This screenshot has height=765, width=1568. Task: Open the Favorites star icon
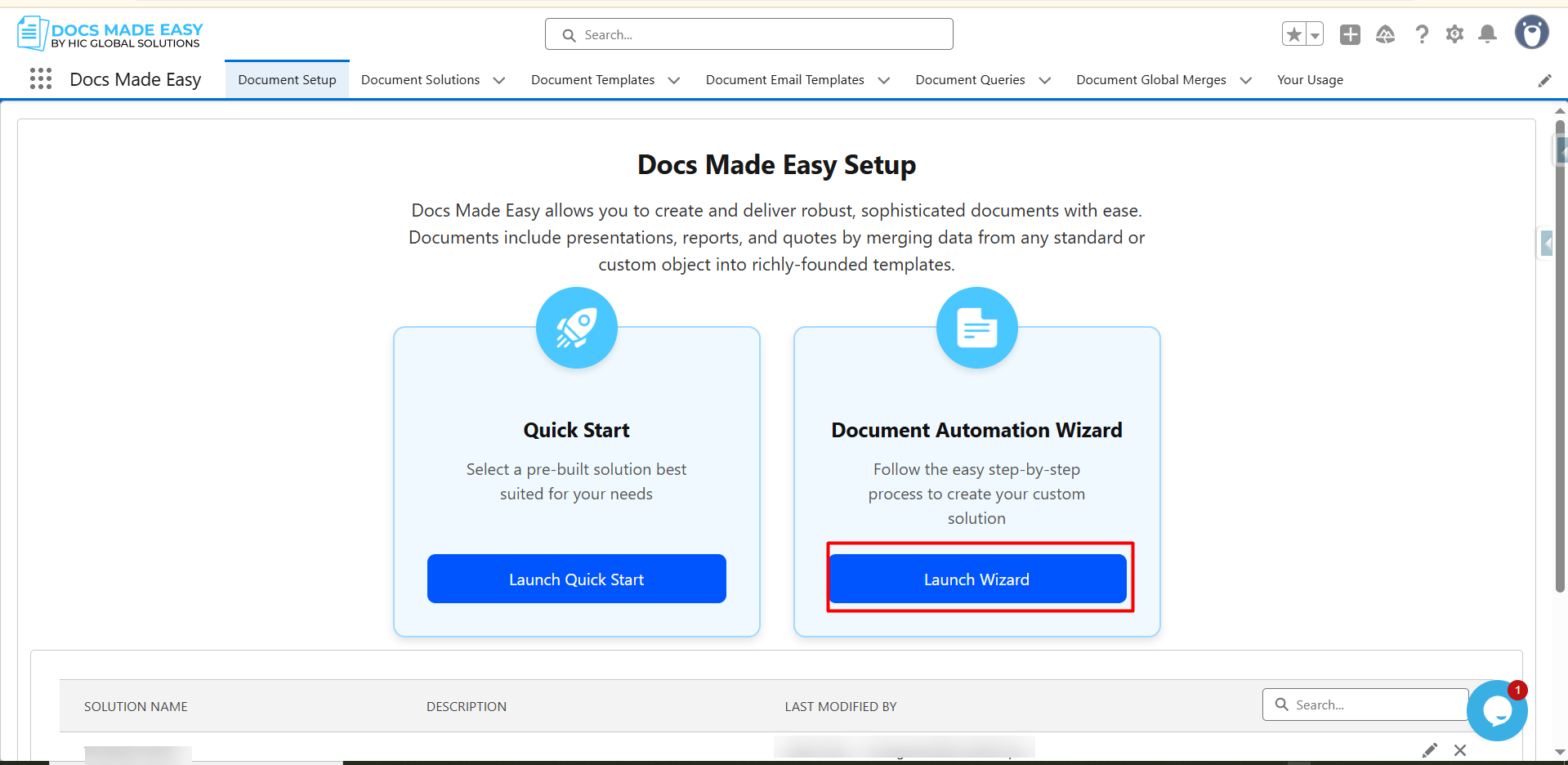tap(1294, 34)
